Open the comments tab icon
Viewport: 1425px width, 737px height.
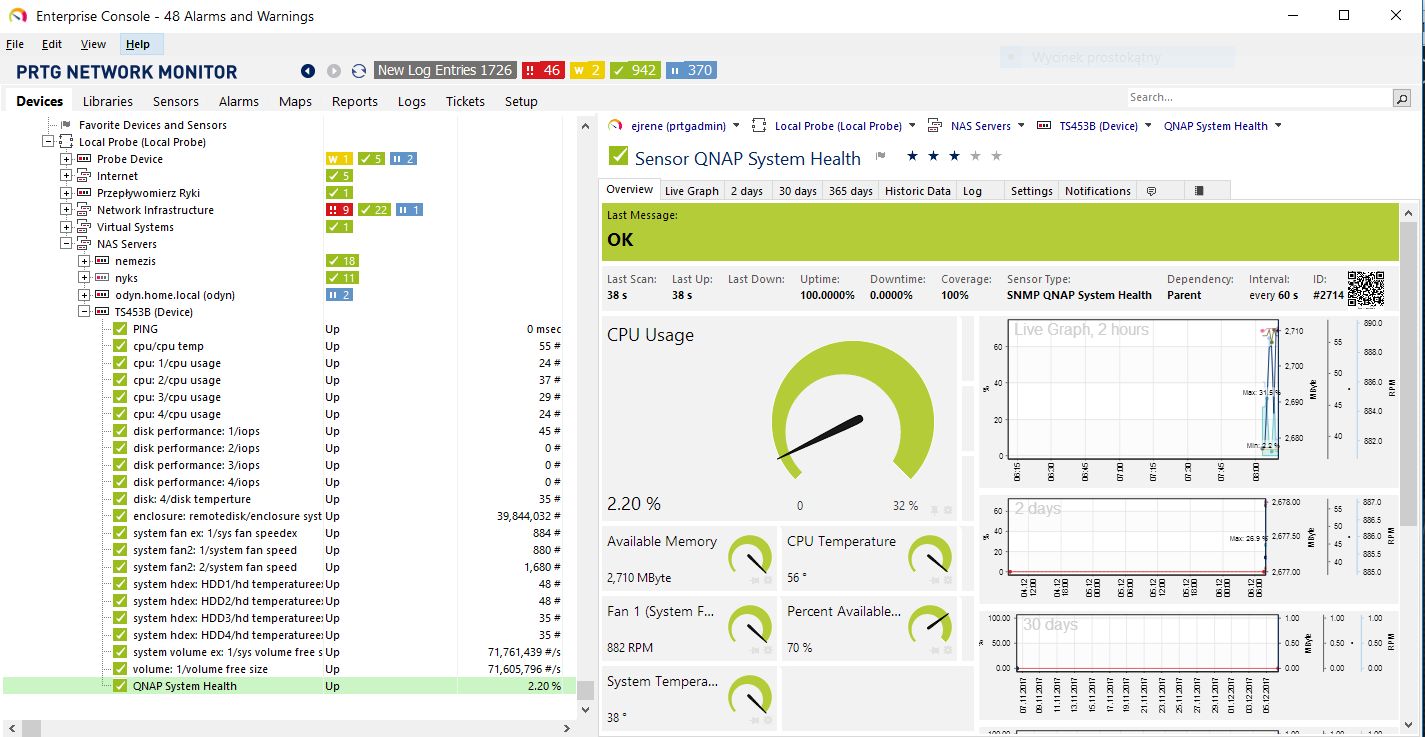pyautogui.click(x=1151, y=191)
